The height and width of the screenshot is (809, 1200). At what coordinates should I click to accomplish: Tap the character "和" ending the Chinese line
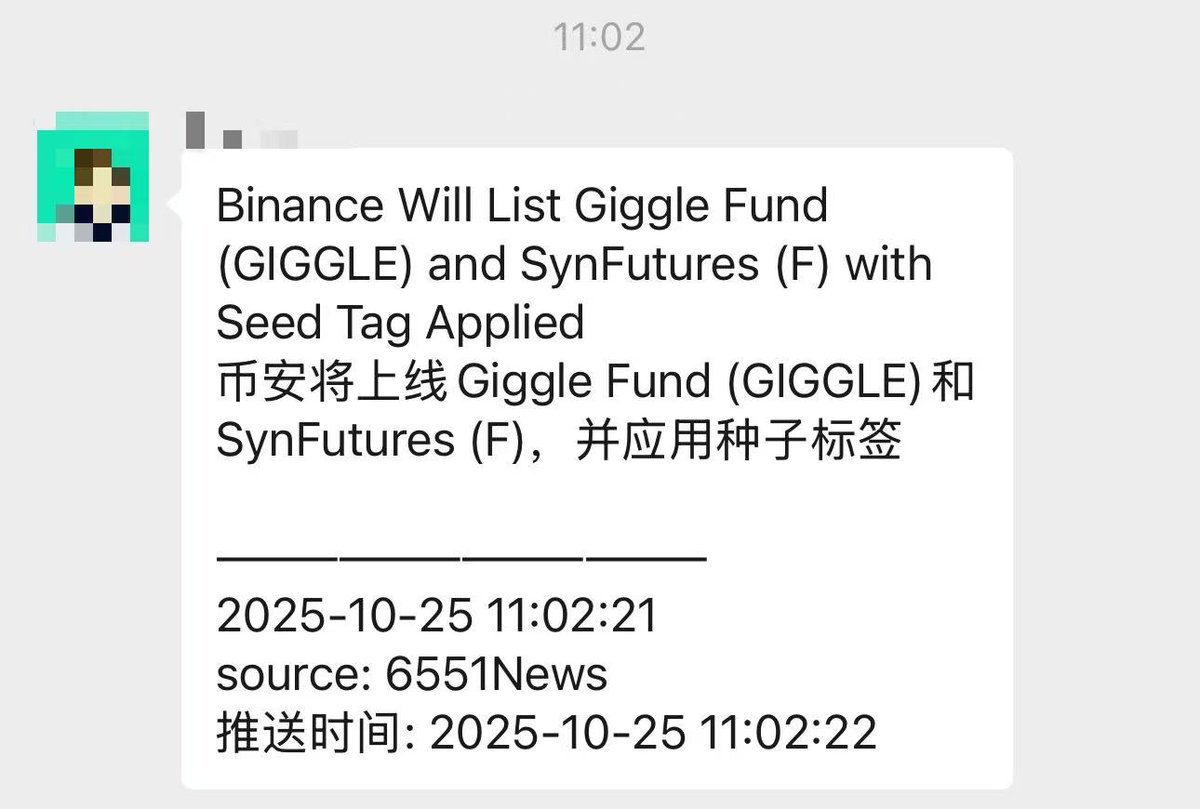953,383
